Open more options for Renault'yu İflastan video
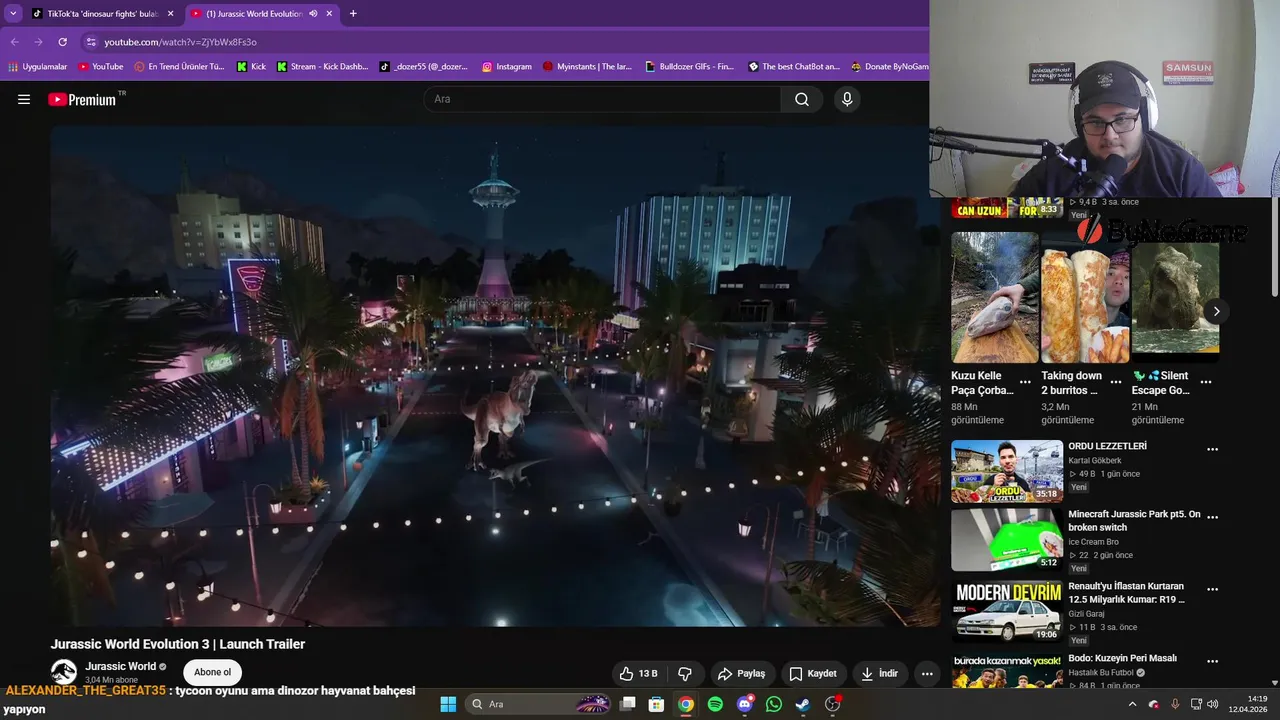Screen dimensions: 1280x720 point(1212,590)
